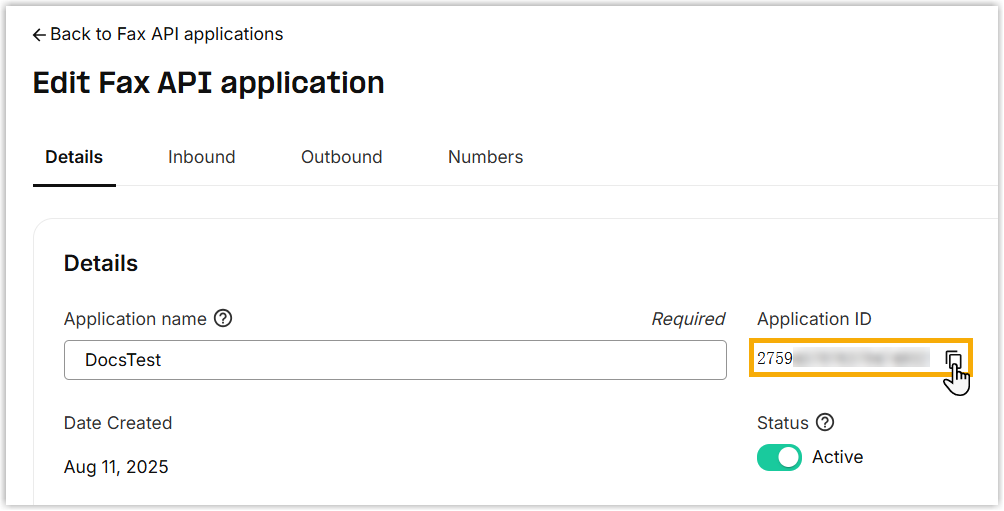This screenshot has height=511, width=1004.
Task: Copy the Application ID with the copy icon
Action: pyautogui.click(x=953, y=360)
